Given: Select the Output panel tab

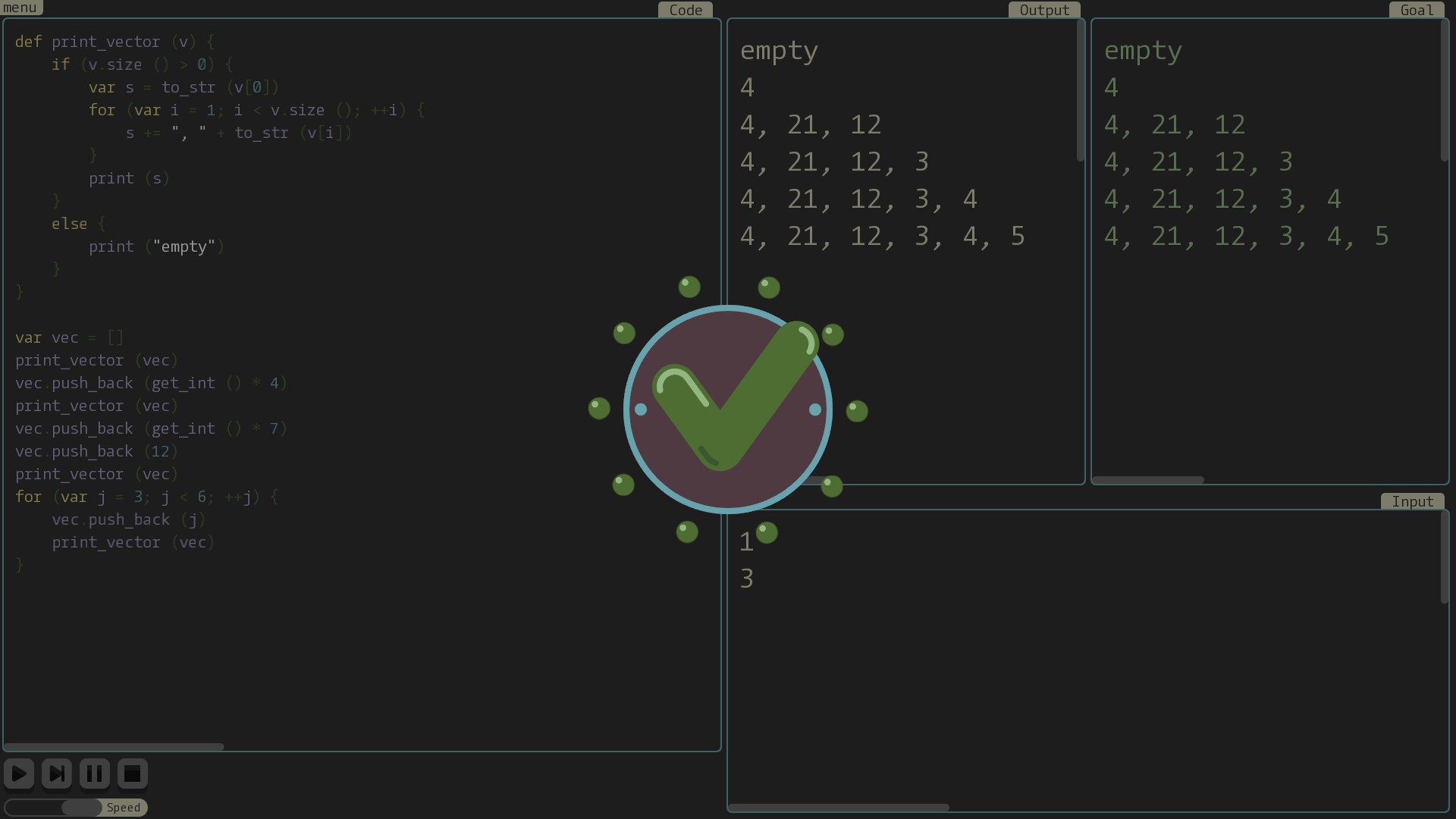Looking at the screenshot, I should coord(1043,10).
